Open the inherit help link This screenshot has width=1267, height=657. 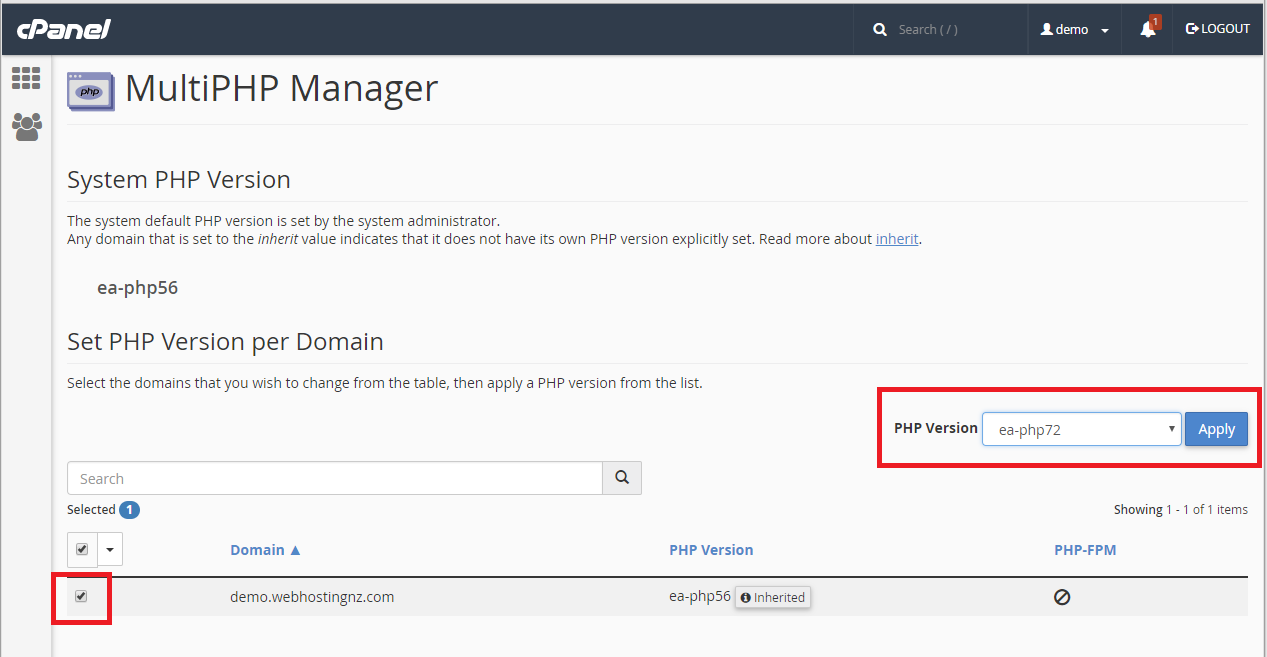pyautogui.click(x=897, y=239)
